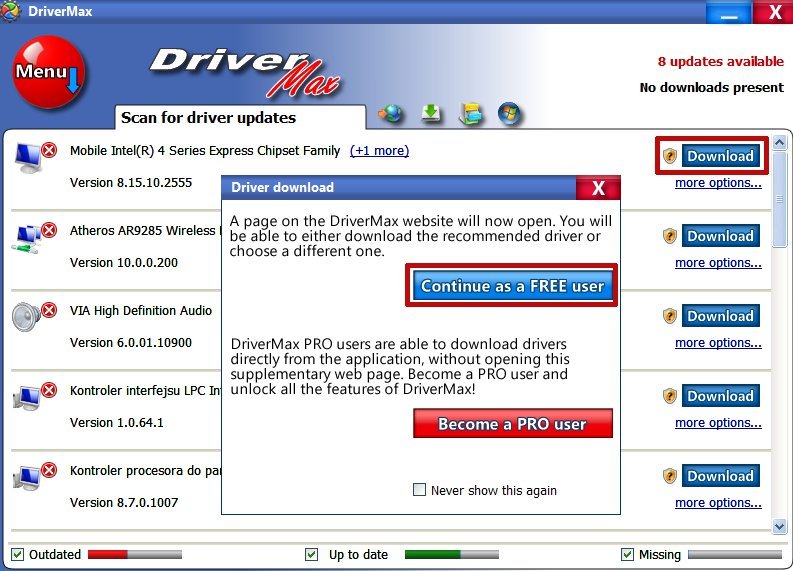Click Version 8.15.10.2555 text
This screenshot has height=571, width=793.
pos(131,183)
